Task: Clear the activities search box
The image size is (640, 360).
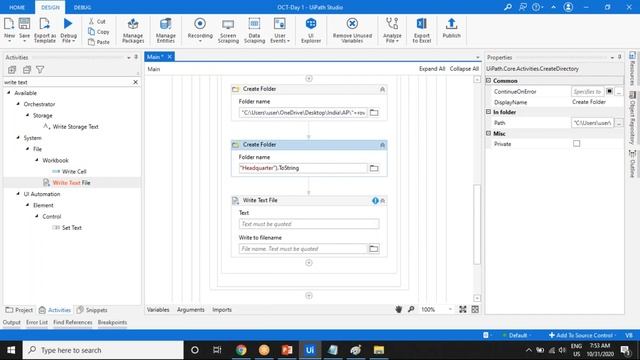Action: 136,82
